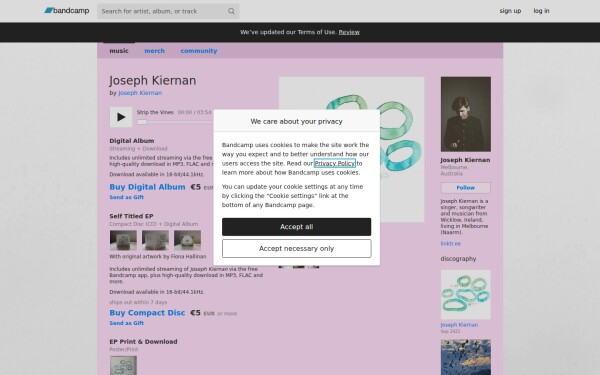Image resolution: width=600 pixels, height=375 pixels.
Task: Switch to the community tab
Action: point(199,51)
